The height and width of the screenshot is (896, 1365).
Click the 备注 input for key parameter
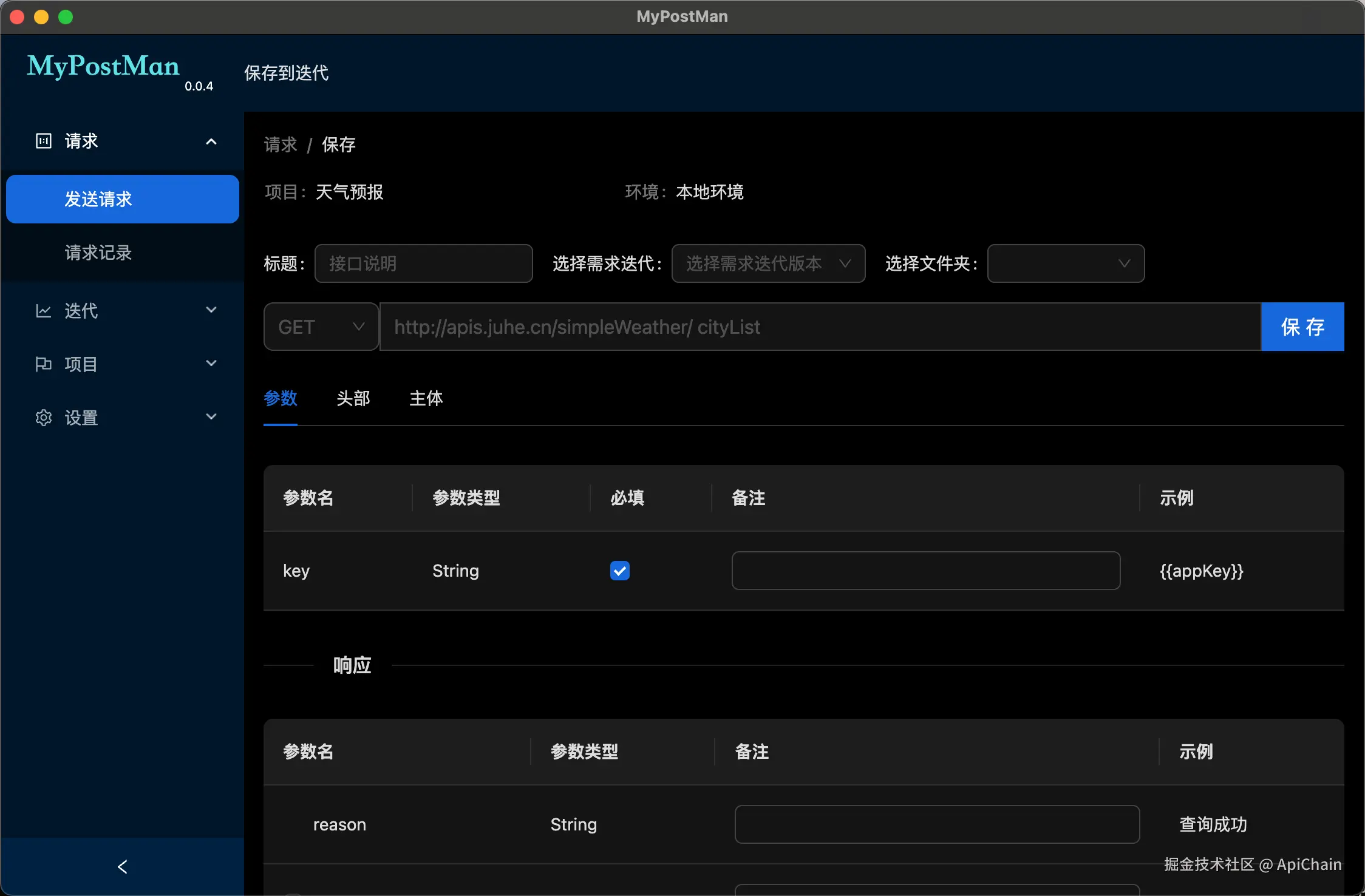pos(925,571)
